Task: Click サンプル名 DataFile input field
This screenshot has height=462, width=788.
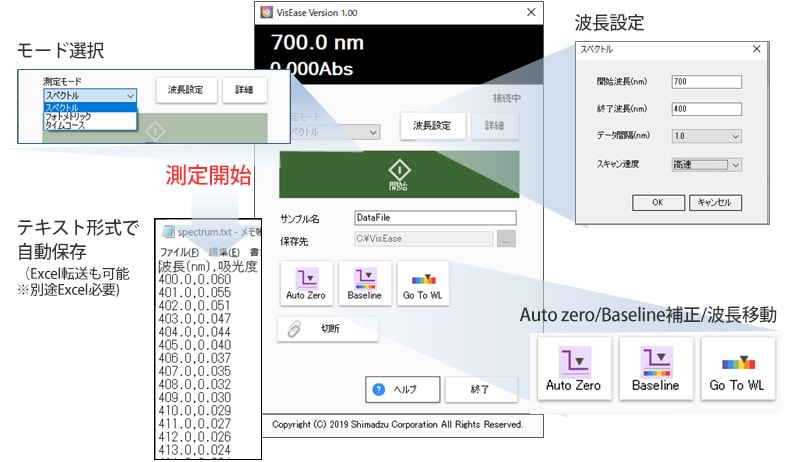Action: pos(435,218)
